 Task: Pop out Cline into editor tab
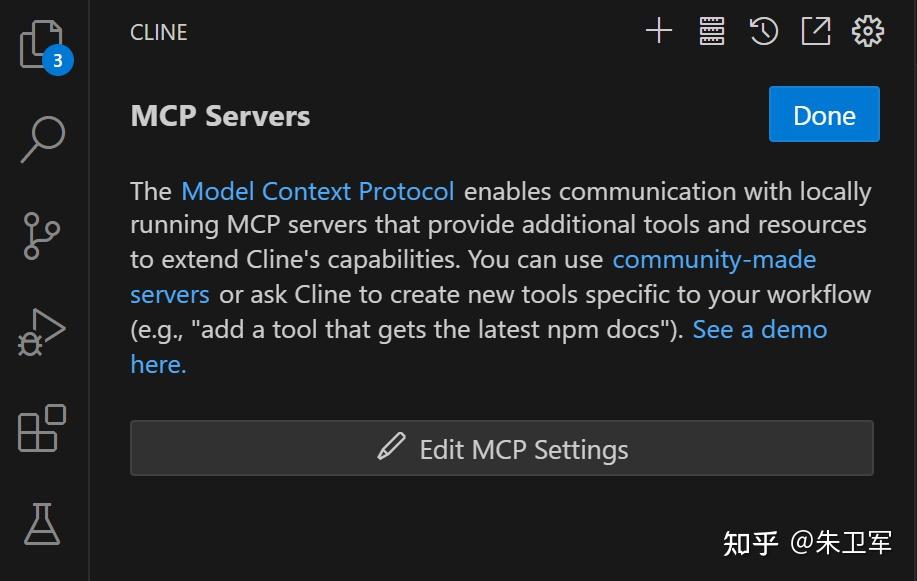pos(816,30)
